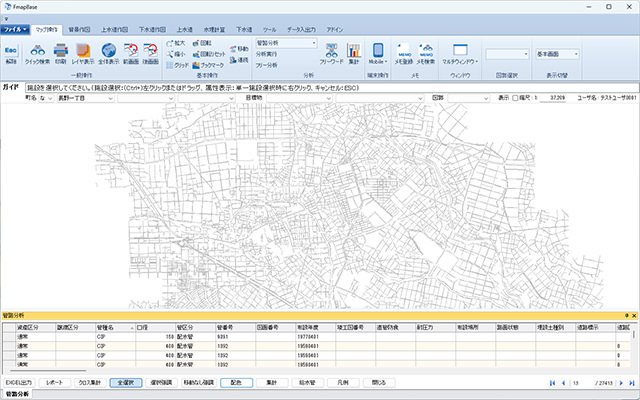Click the 印刷 print icon
Screen dimensions: 640x400
coord(60,52)
